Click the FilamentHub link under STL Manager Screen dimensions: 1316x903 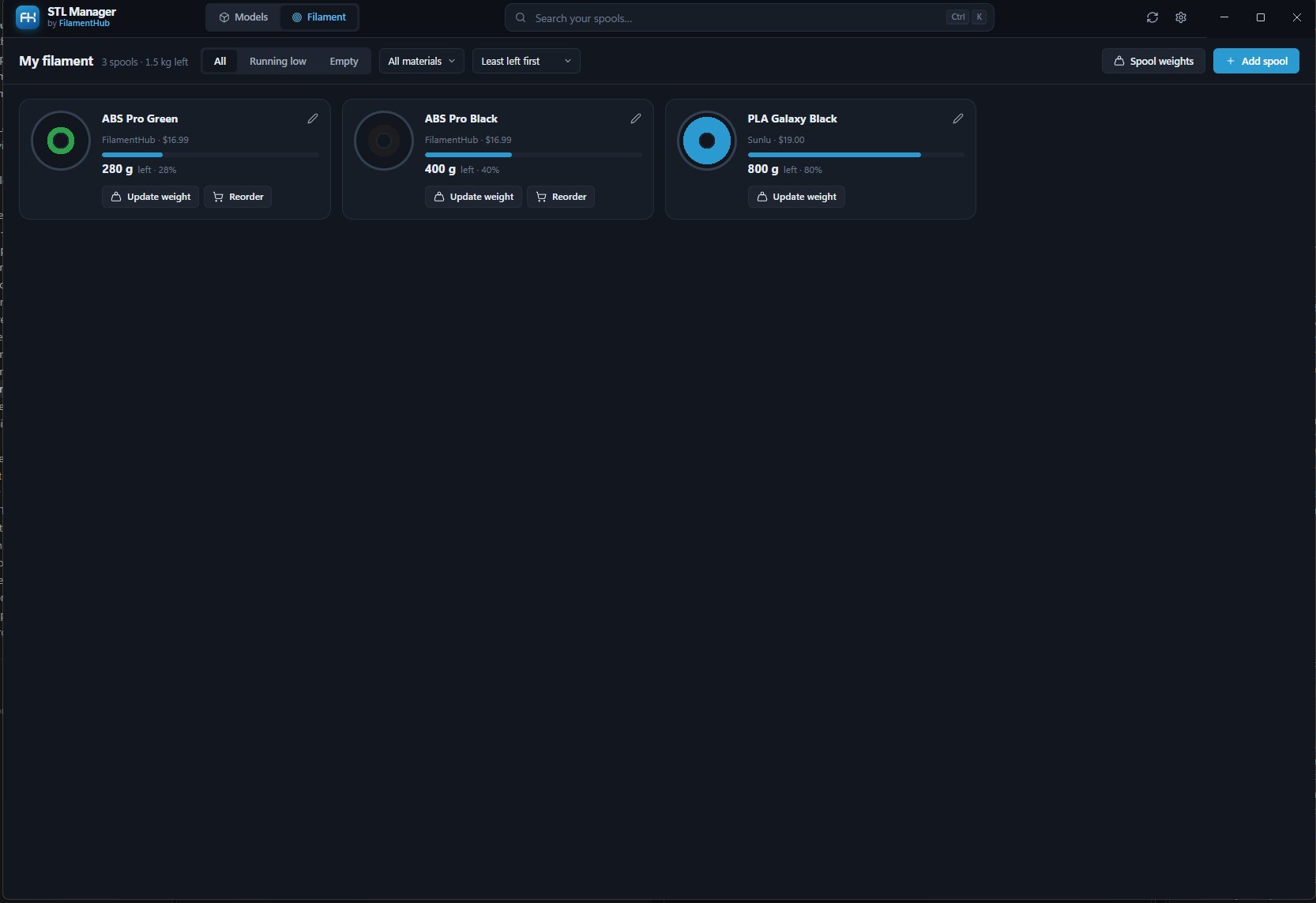click(x=85, y=24)
